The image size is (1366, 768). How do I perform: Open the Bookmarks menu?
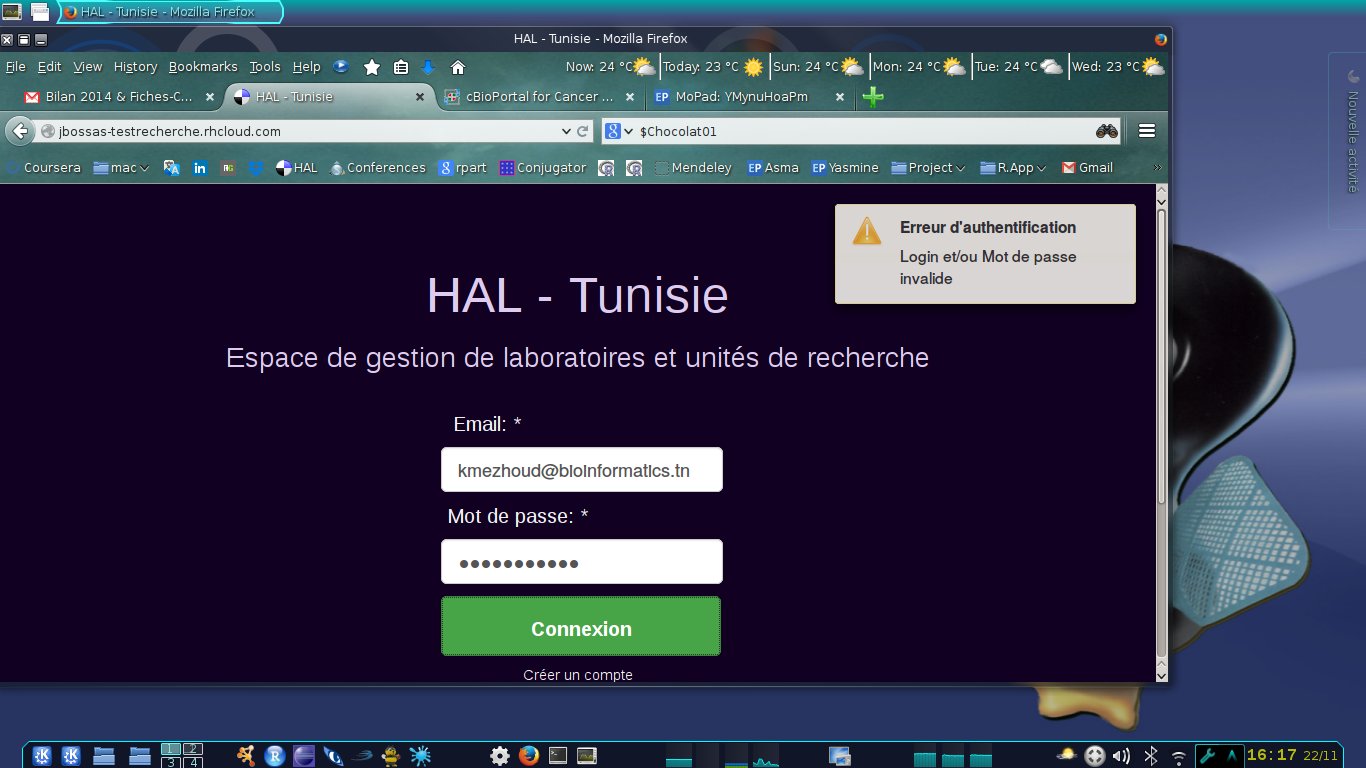click(203, 67)
